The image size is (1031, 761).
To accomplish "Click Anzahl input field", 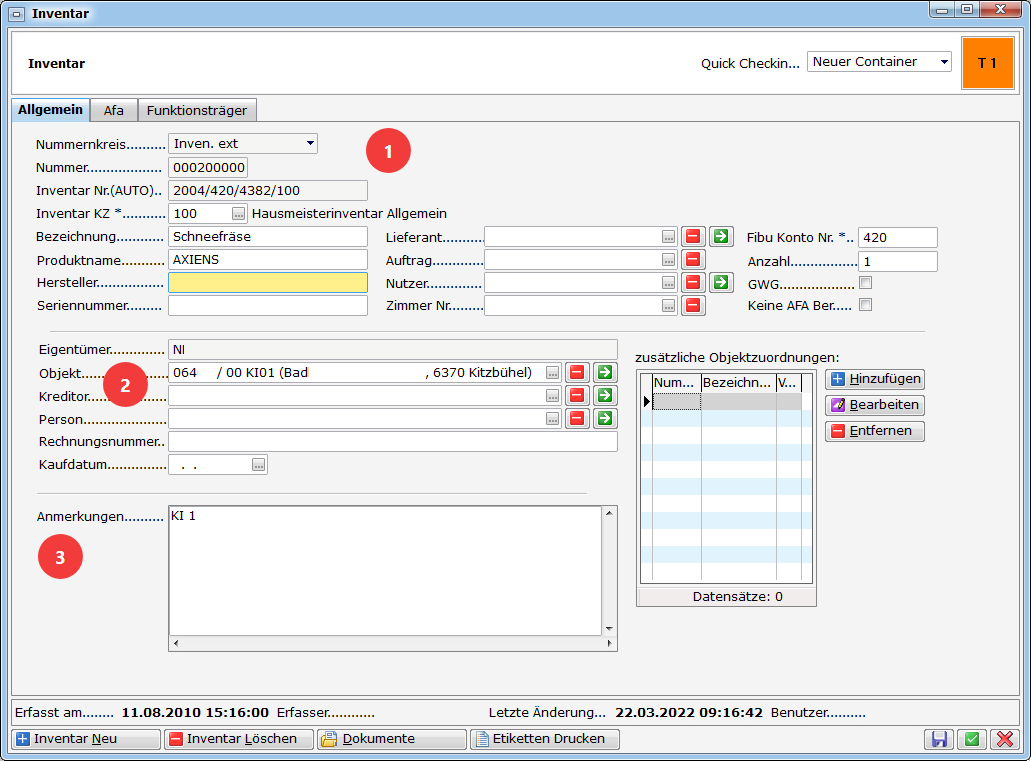I will point(898,262).
